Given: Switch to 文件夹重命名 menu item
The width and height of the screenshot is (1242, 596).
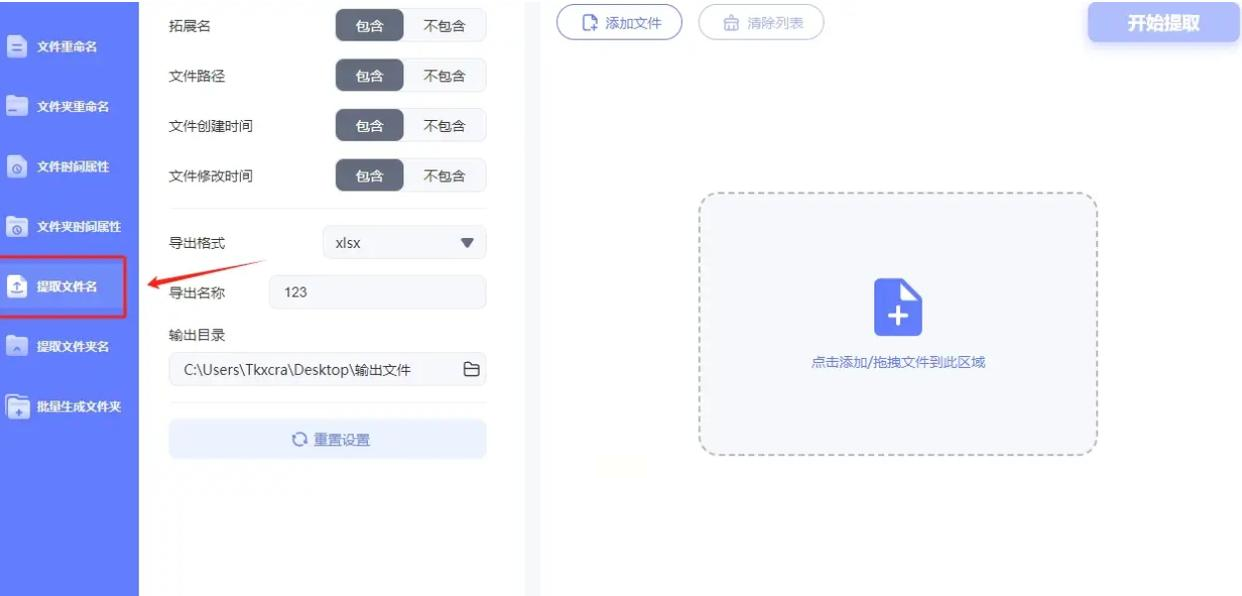Looking at the screenshot, I should tap(73, 106).
